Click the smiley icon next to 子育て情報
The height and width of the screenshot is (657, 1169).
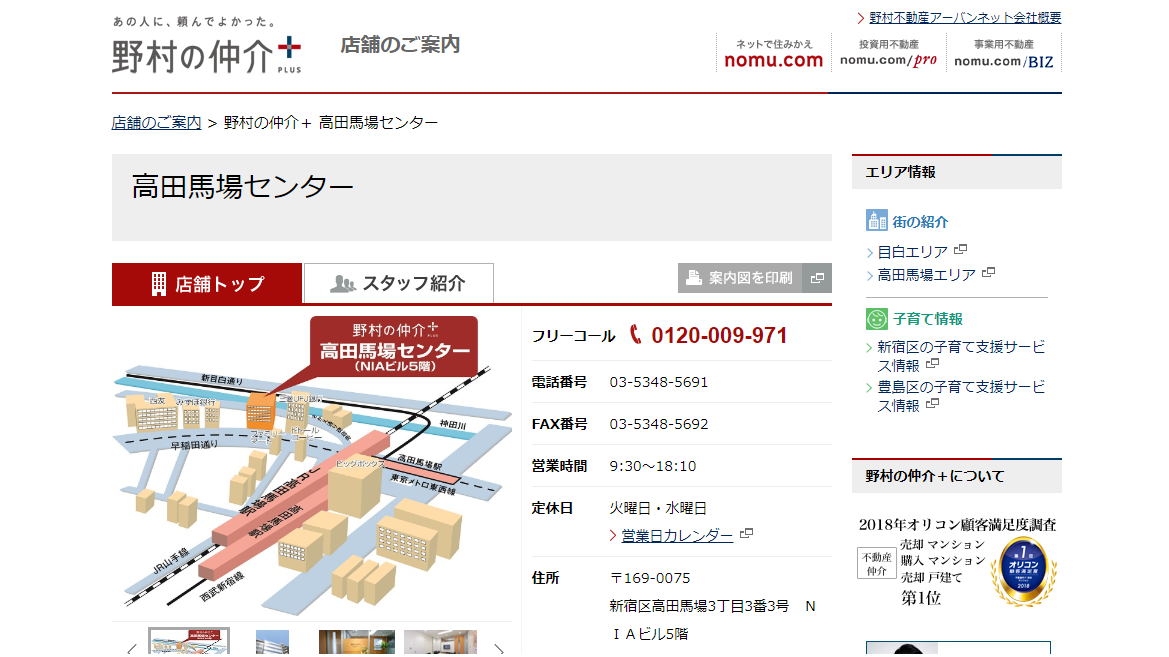pyautogui.click(x=877, y=318)
